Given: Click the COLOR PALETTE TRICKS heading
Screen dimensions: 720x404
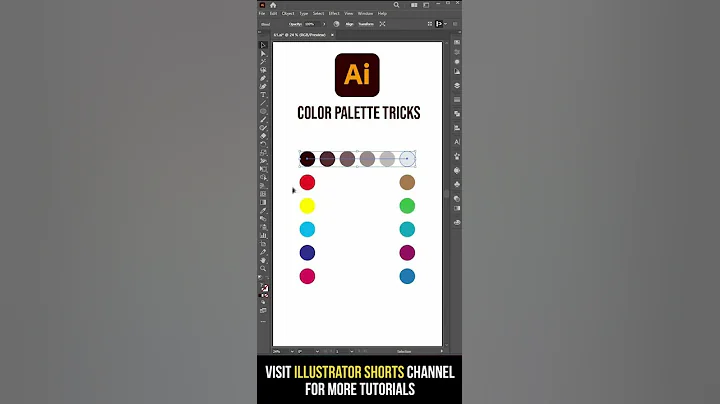Looking at the screenshot, I should point(359,113).
